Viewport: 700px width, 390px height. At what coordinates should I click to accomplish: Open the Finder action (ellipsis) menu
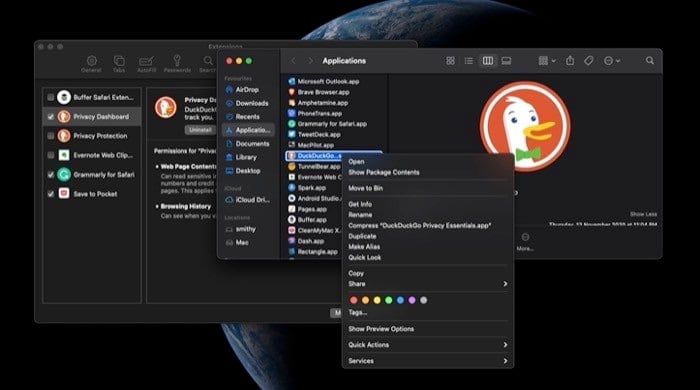pos(612,61)
